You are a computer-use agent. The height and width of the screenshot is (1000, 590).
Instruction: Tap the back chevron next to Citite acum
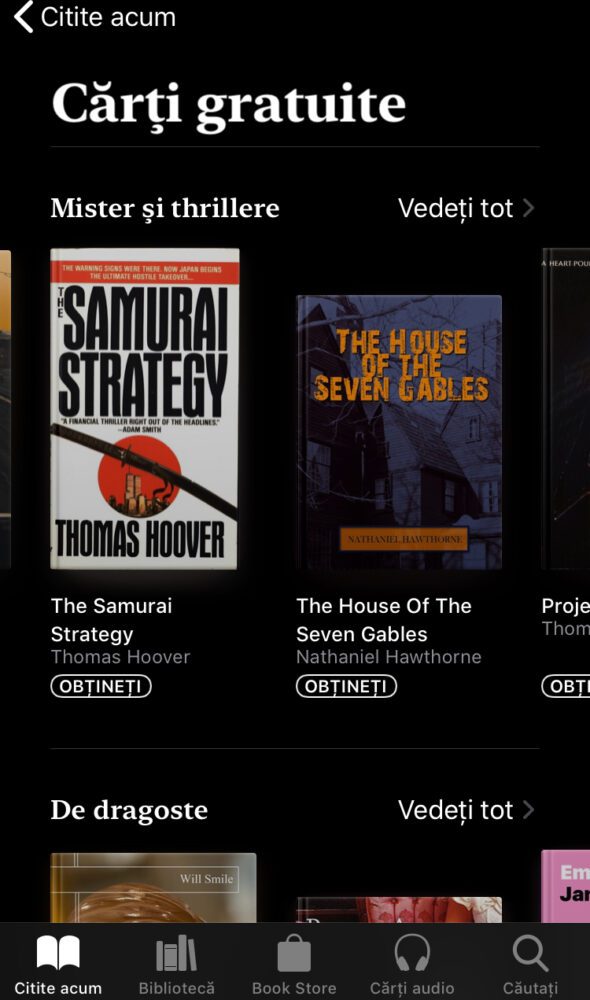pyautogui.click(x=24, y=17)
